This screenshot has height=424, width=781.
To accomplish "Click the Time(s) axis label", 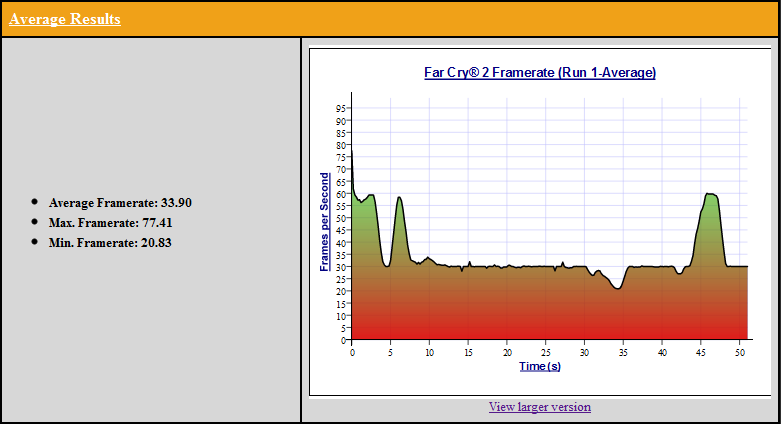I will tap(540, 367).
